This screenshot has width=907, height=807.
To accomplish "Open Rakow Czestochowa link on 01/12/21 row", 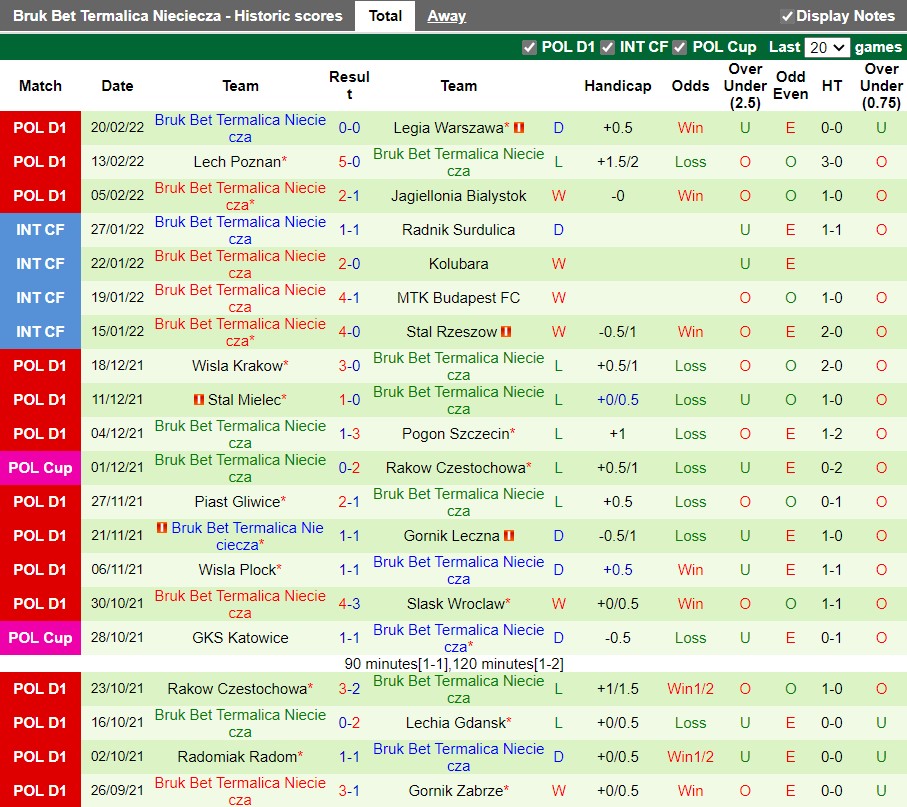I will (x=458, y=468).
